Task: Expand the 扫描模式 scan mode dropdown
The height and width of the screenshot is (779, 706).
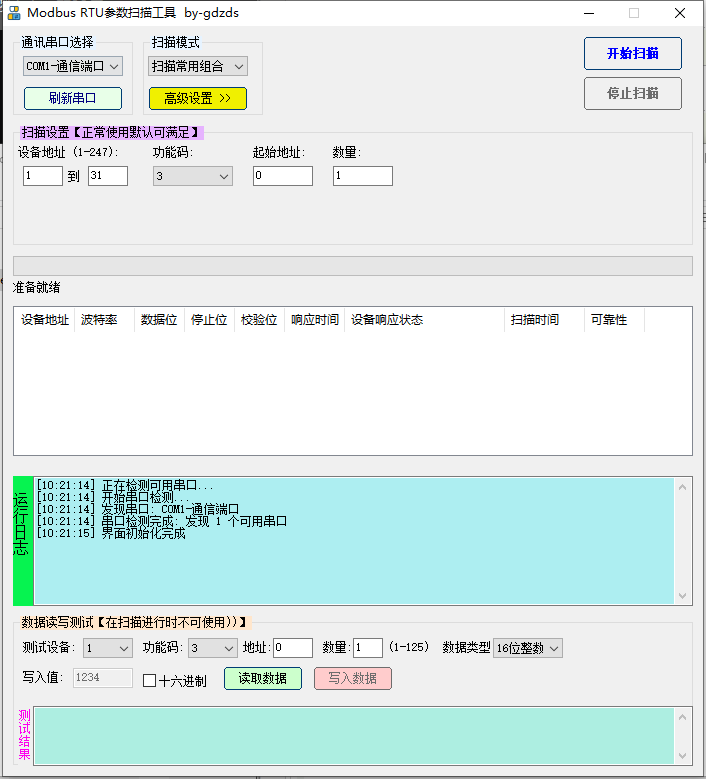Action: 198,66
